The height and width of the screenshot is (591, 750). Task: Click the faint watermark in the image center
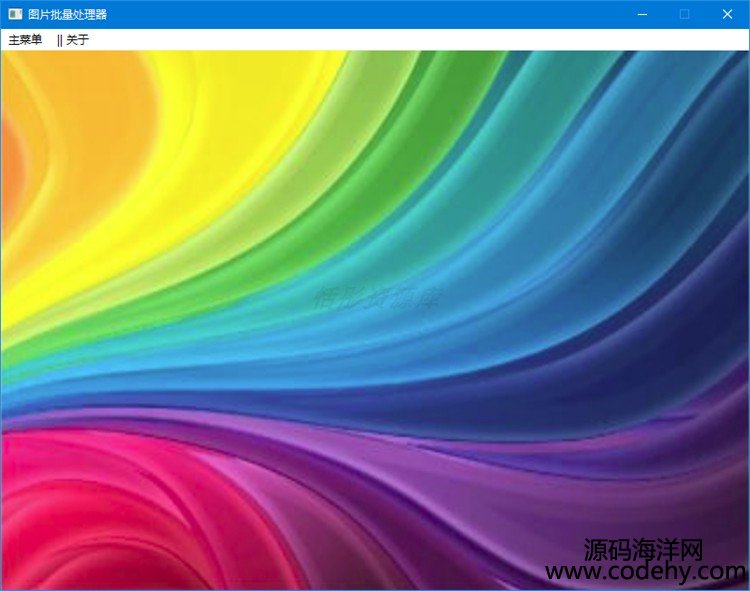tap(375, 297)
